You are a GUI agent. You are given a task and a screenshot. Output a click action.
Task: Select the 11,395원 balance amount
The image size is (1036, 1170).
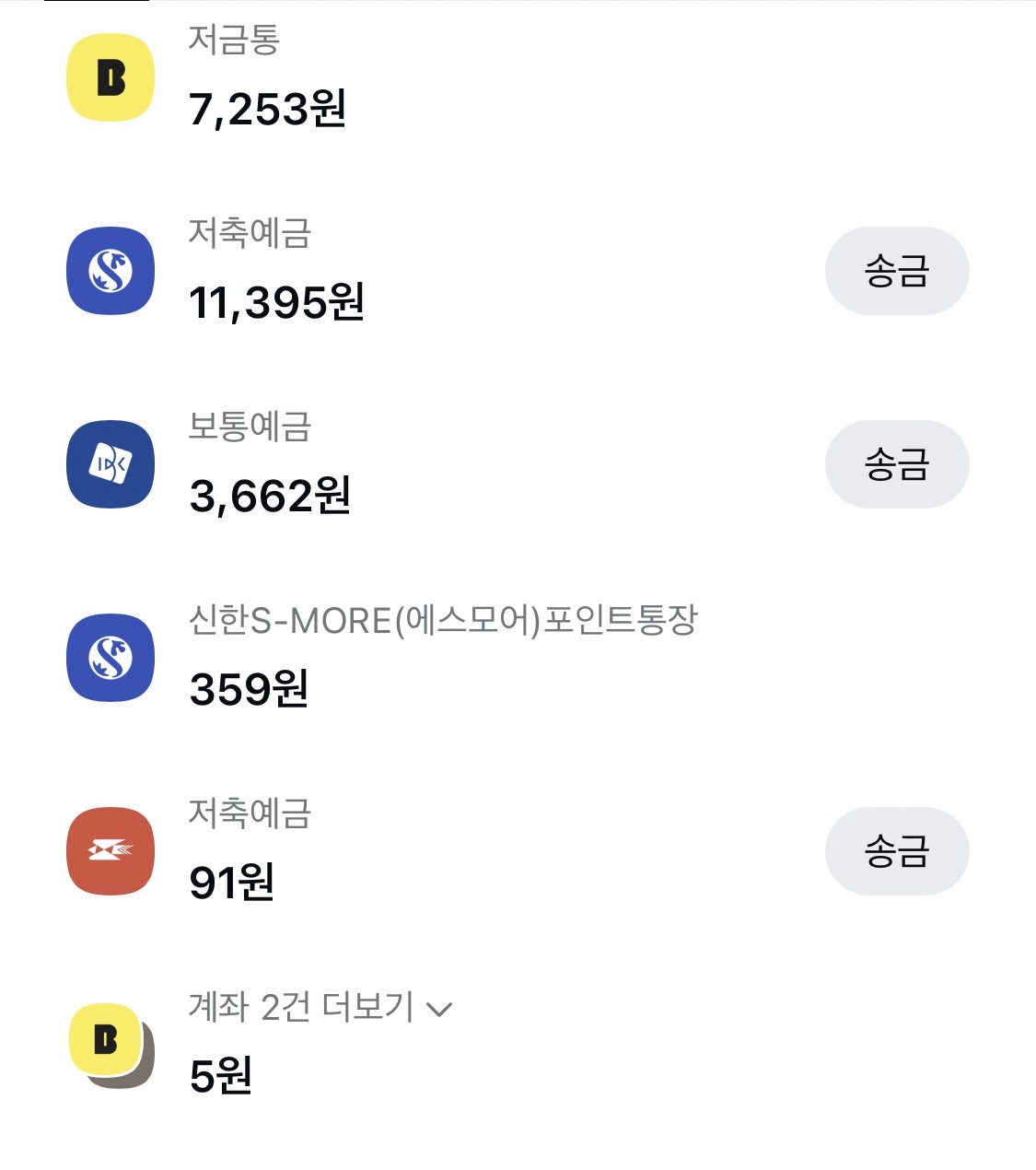pos(276,303)
